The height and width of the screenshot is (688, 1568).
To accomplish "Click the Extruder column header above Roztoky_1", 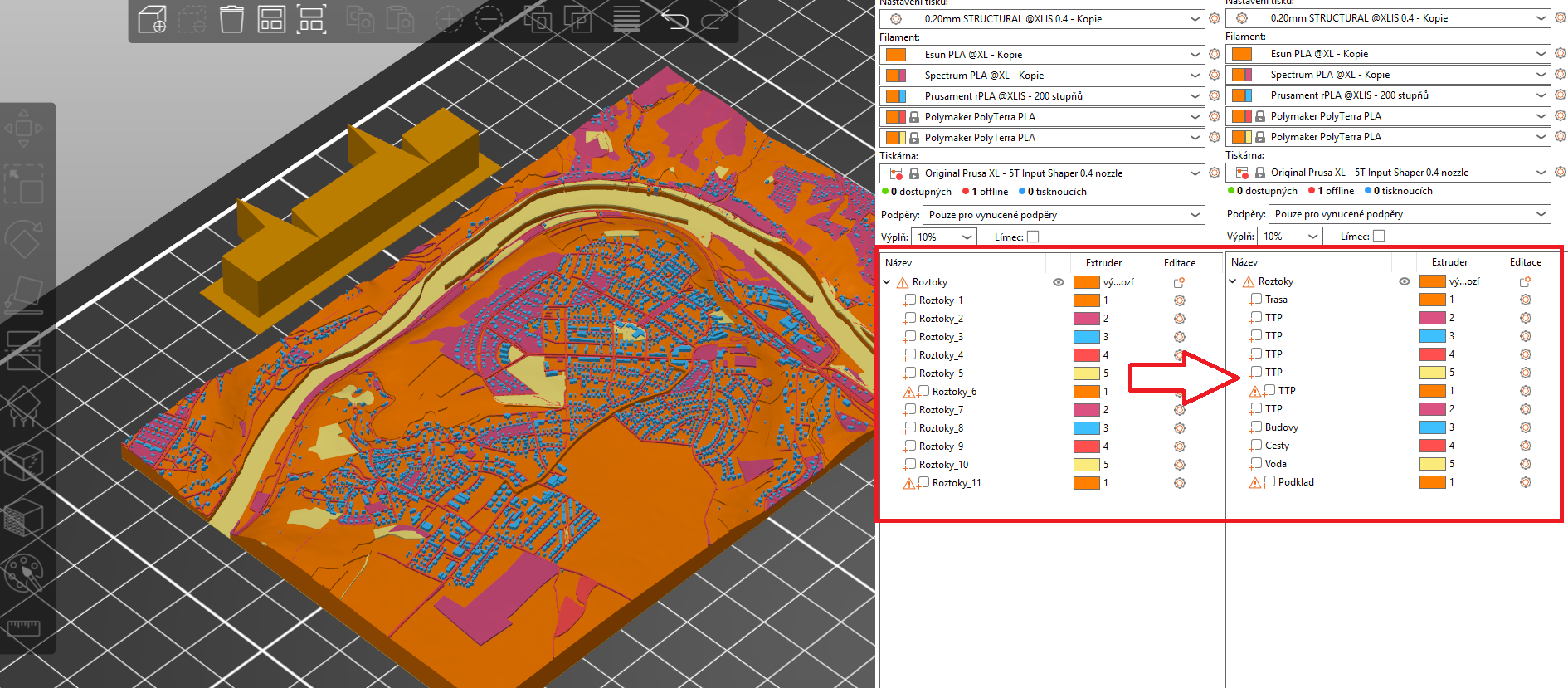I will tap(1103, 263).
